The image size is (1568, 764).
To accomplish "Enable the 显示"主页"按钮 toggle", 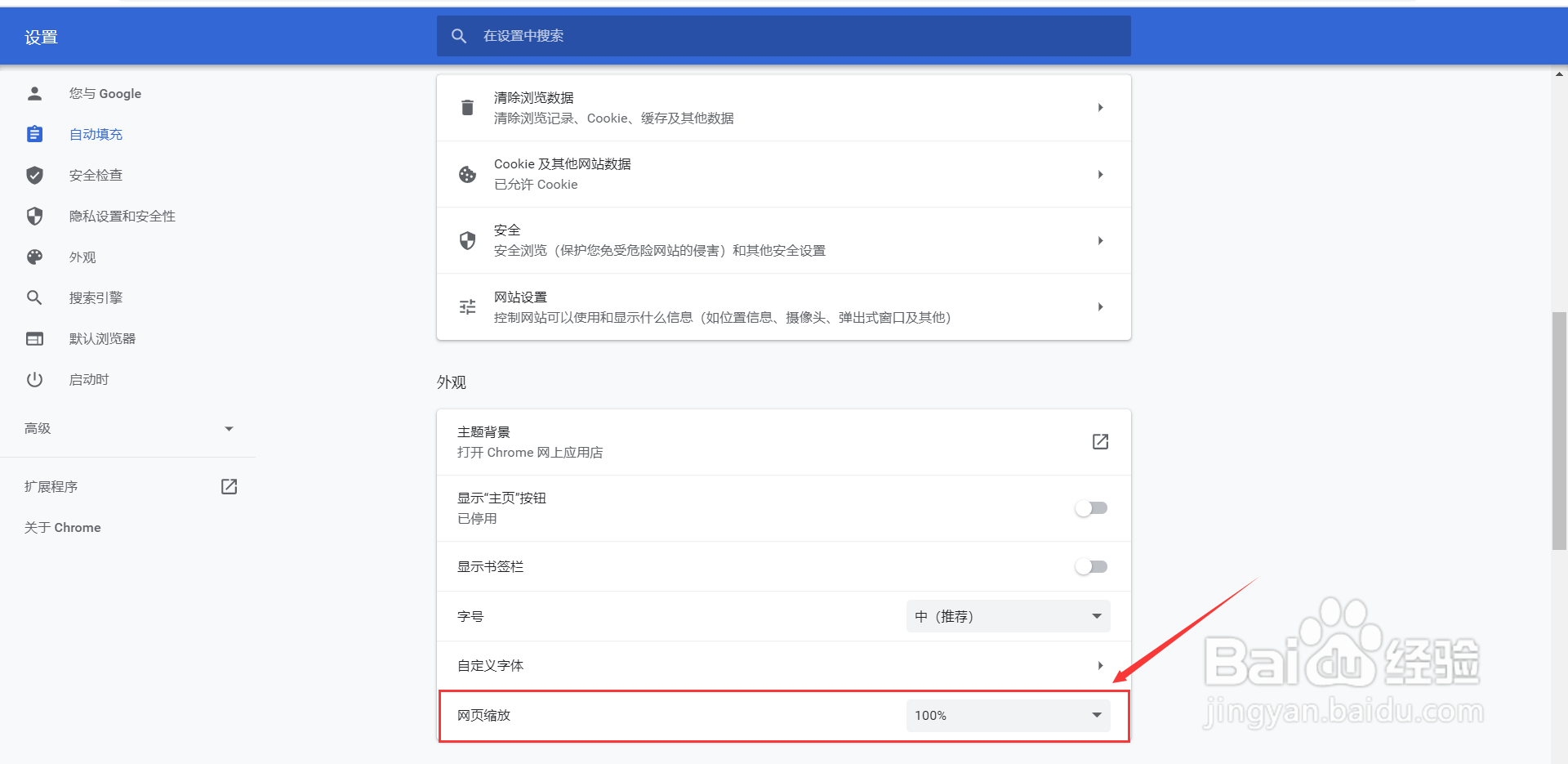I will click(x=1091, y=507).
